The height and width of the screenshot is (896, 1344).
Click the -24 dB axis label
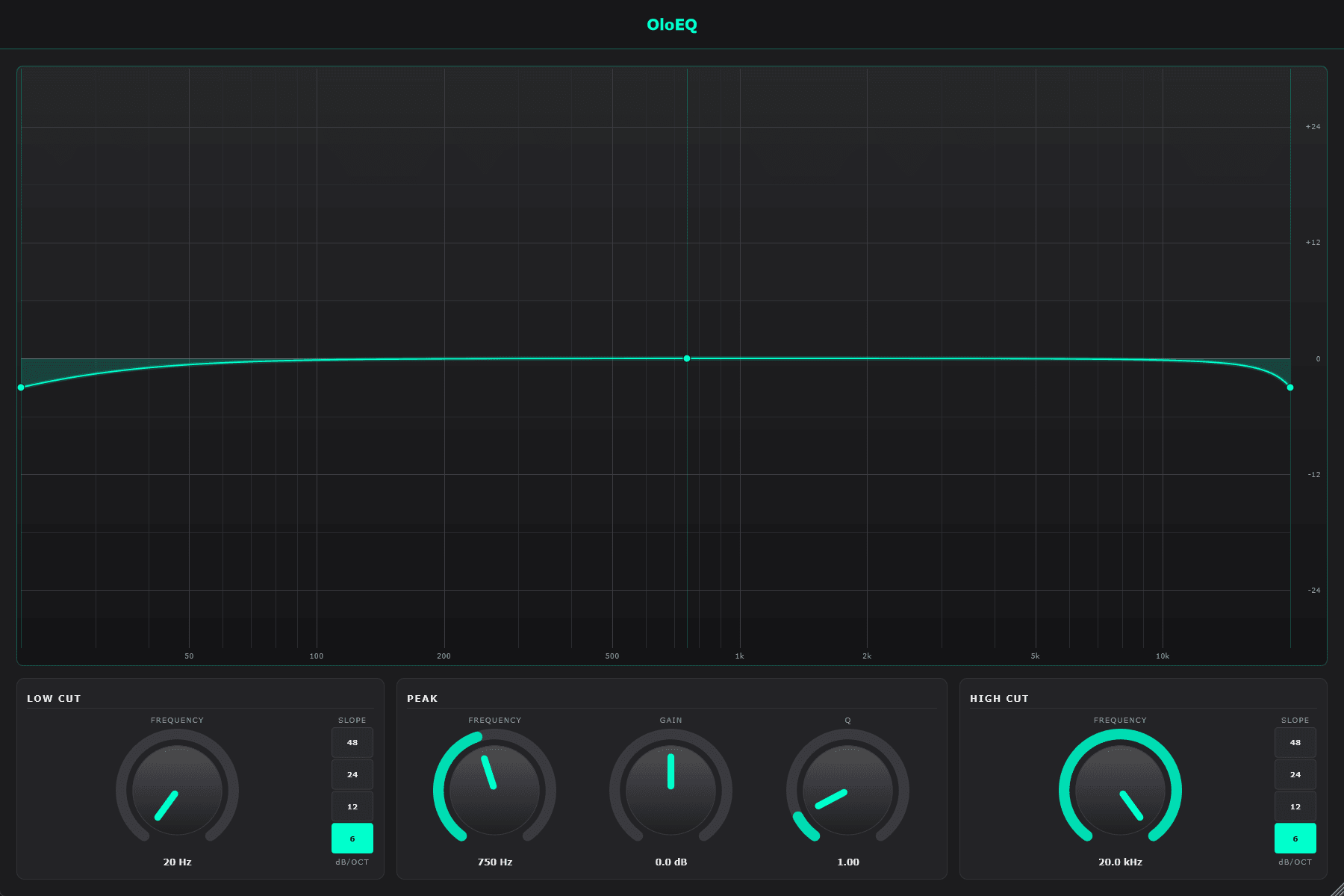click(1314, 591)
